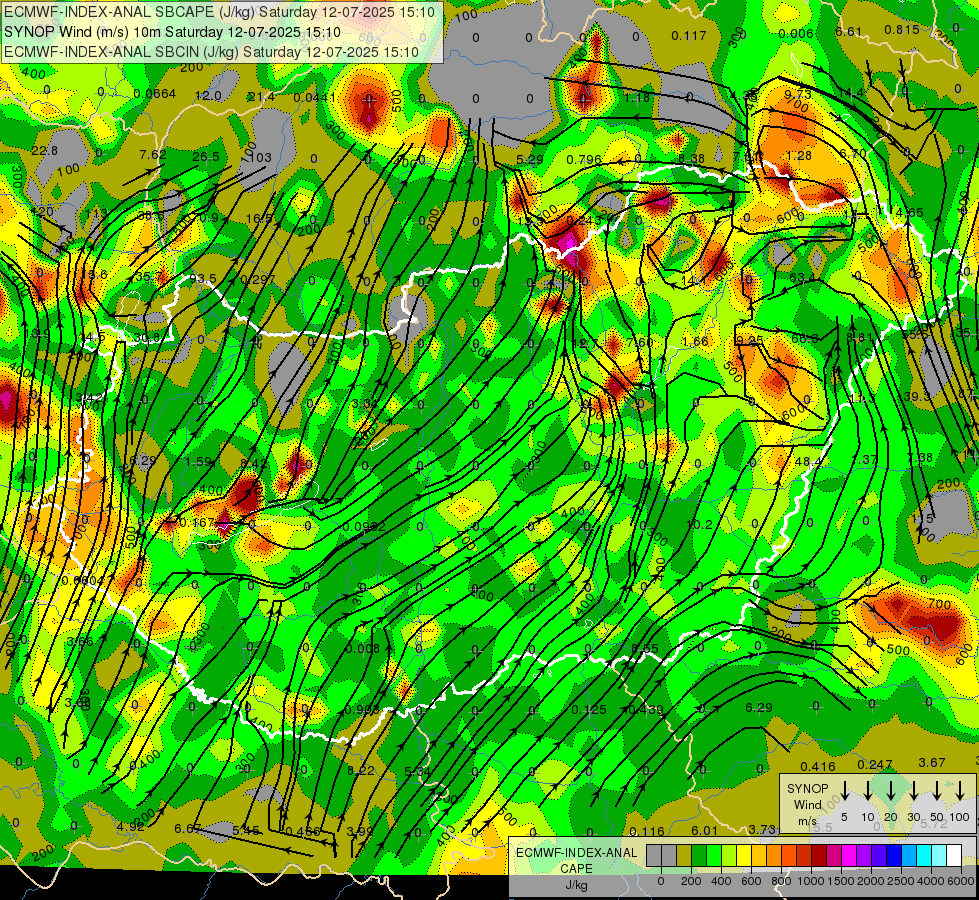Click the J/kg unit label in legend
The image size is (979, 900).
(x=576, y=885)
